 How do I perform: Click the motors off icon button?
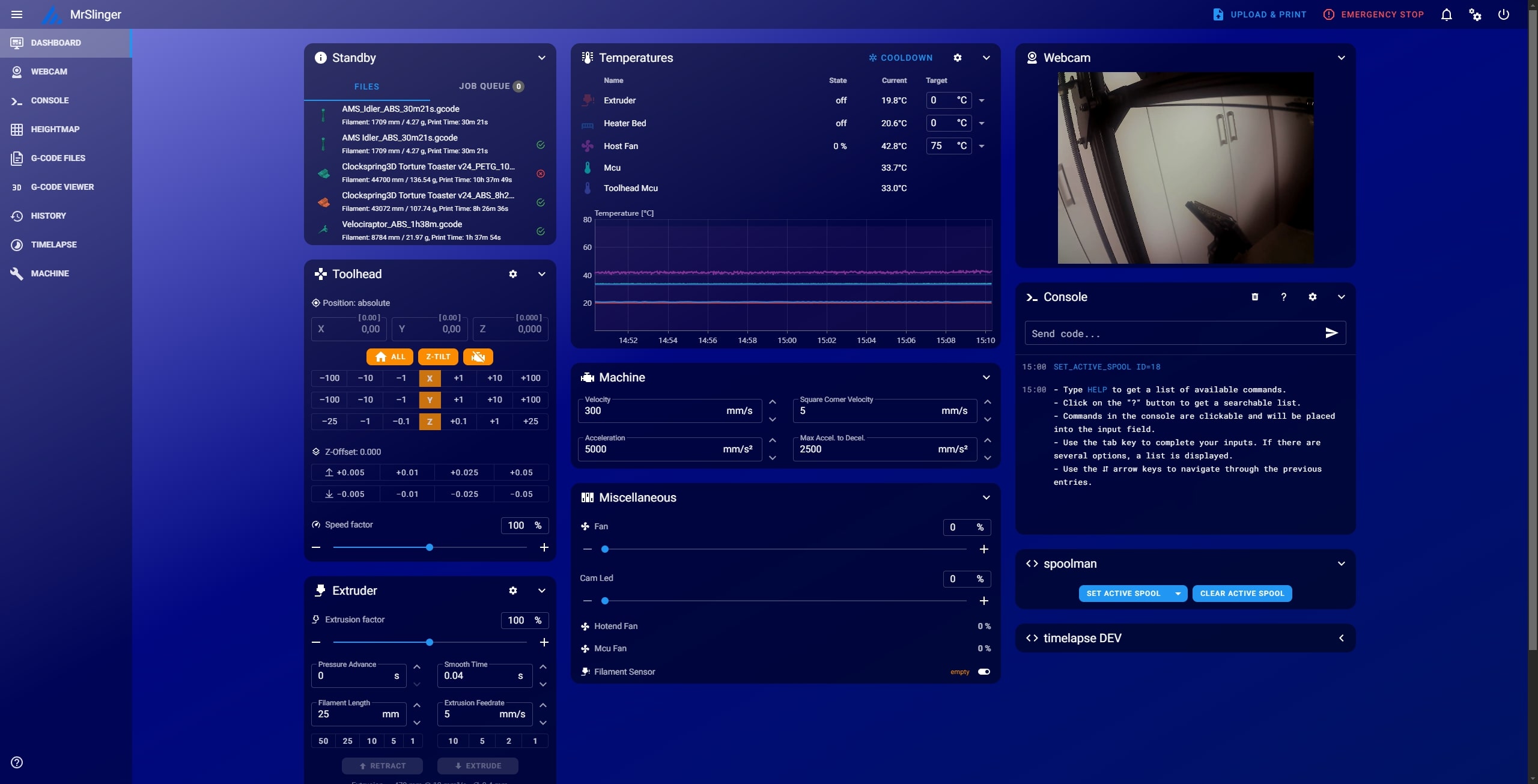coord(478,357)
